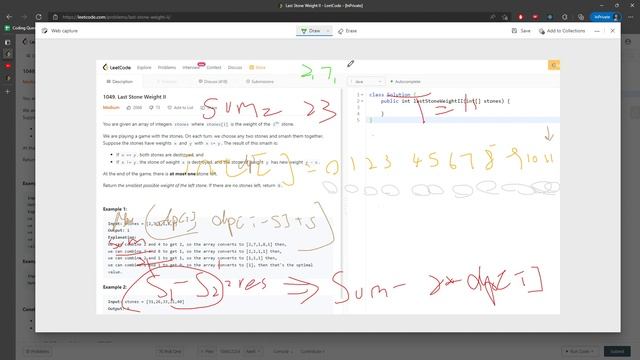The image size is (640, 360).
Task: Open the Draw tool color dropdown arrow
Action: point(328,31)
